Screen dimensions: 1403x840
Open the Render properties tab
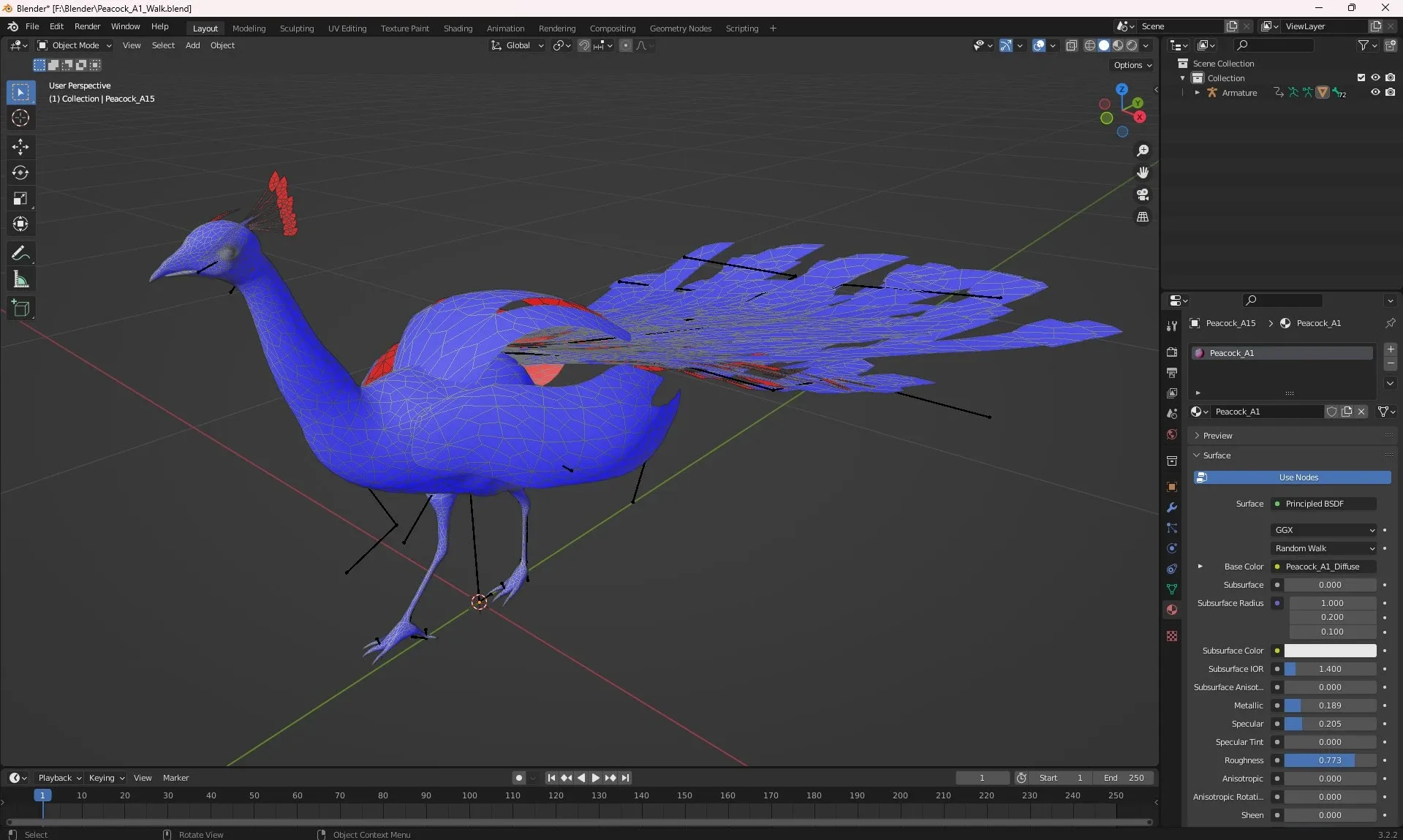click(x=1172, y=352)
